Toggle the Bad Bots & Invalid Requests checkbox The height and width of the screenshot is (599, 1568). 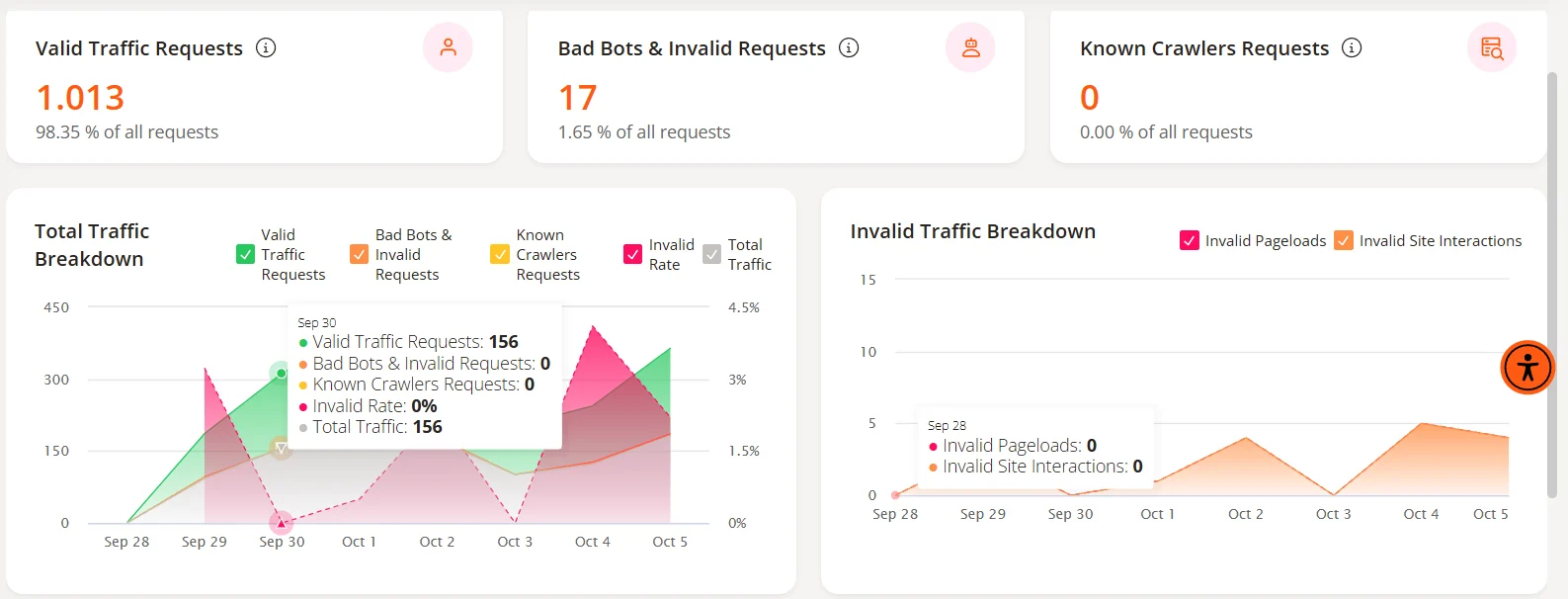pos(360,254)
